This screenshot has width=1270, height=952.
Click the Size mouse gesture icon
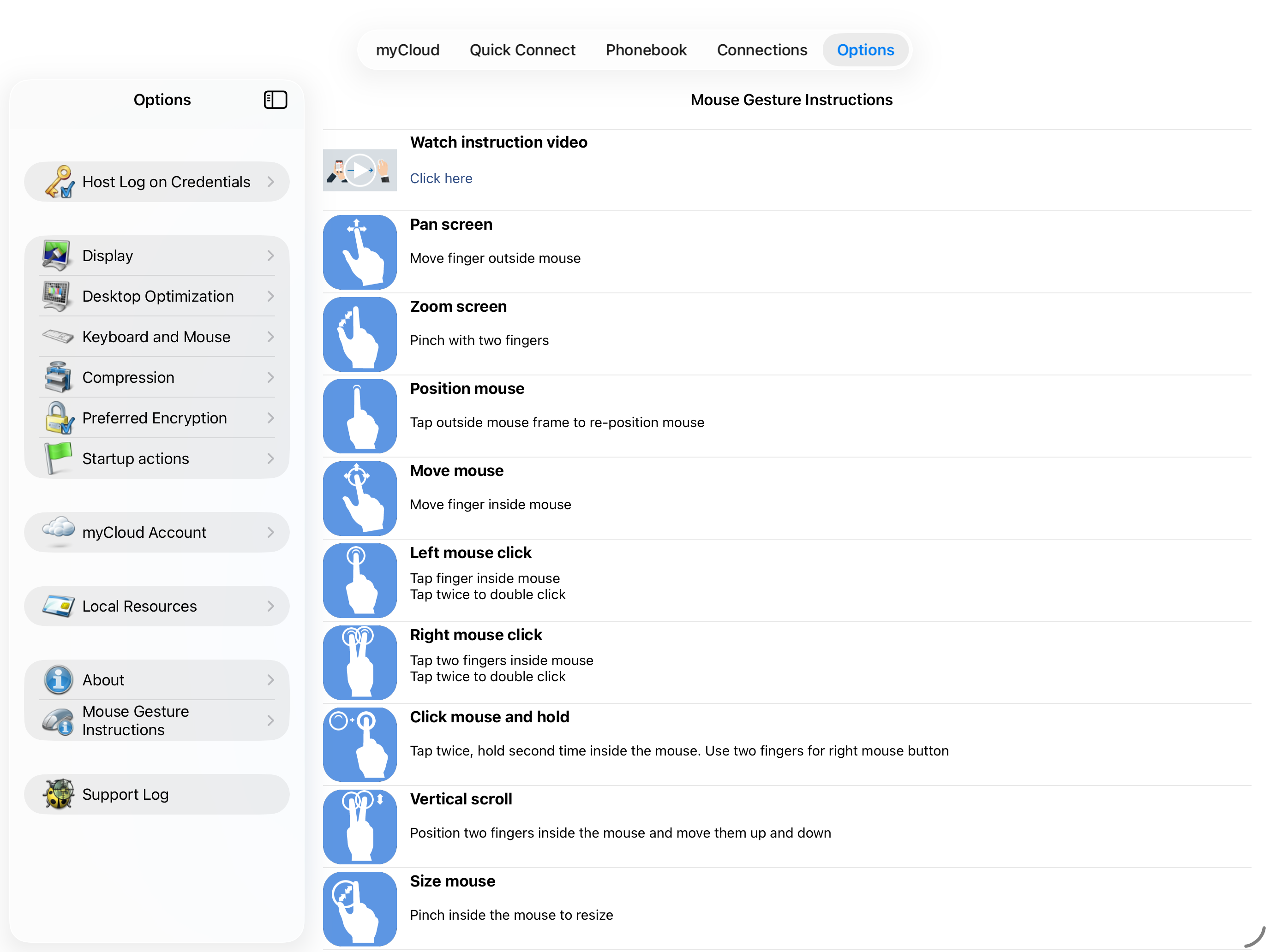360,908
